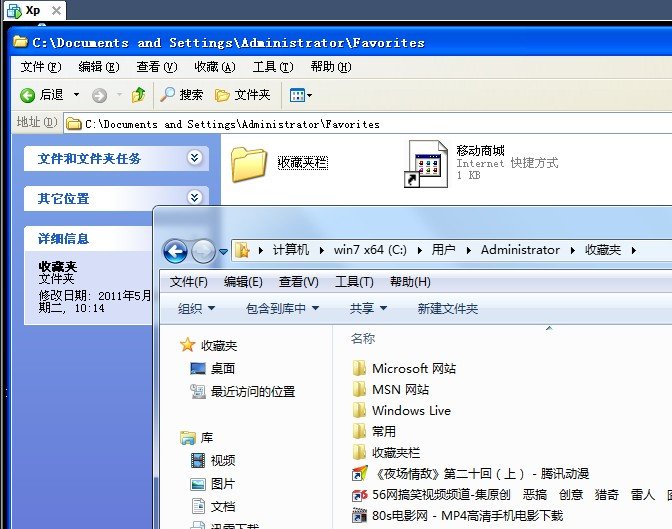Close the Xp tab with its X
This screenshot has width=672, height=529.
coord(56,10)
